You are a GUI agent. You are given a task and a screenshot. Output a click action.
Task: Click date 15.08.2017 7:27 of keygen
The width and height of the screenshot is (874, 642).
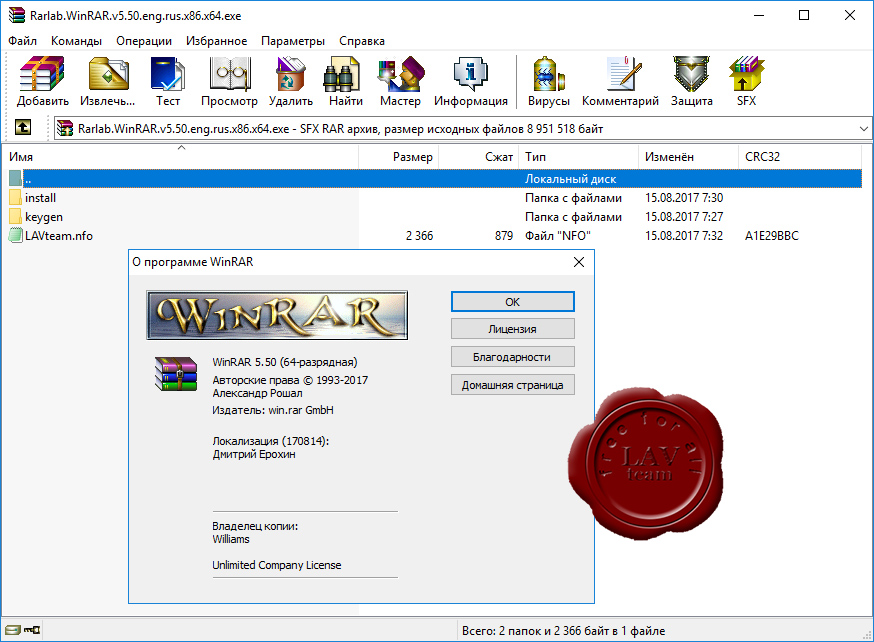684,217
